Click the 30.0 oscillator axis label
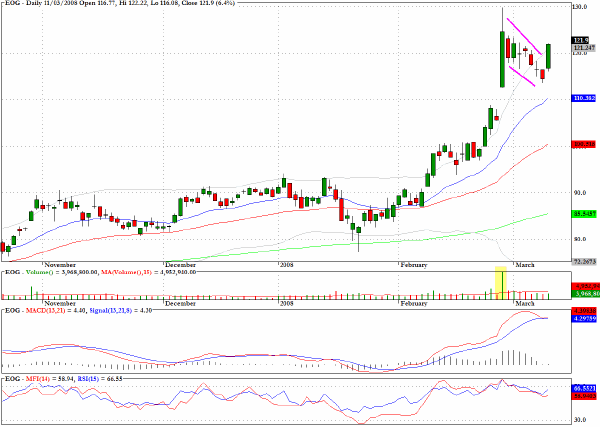This screenshot has width=600, height=427. click(580, 420)
